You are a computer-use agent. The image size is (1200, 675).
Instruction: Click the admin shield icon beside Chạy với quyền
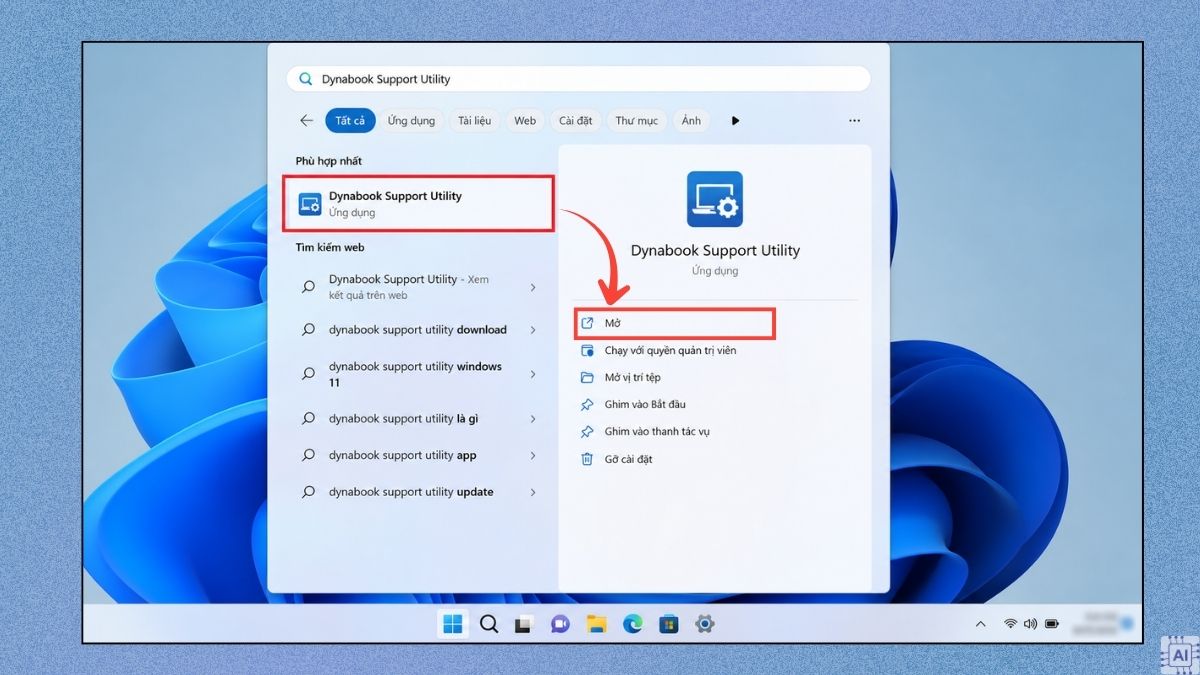[x=587, y=350]
